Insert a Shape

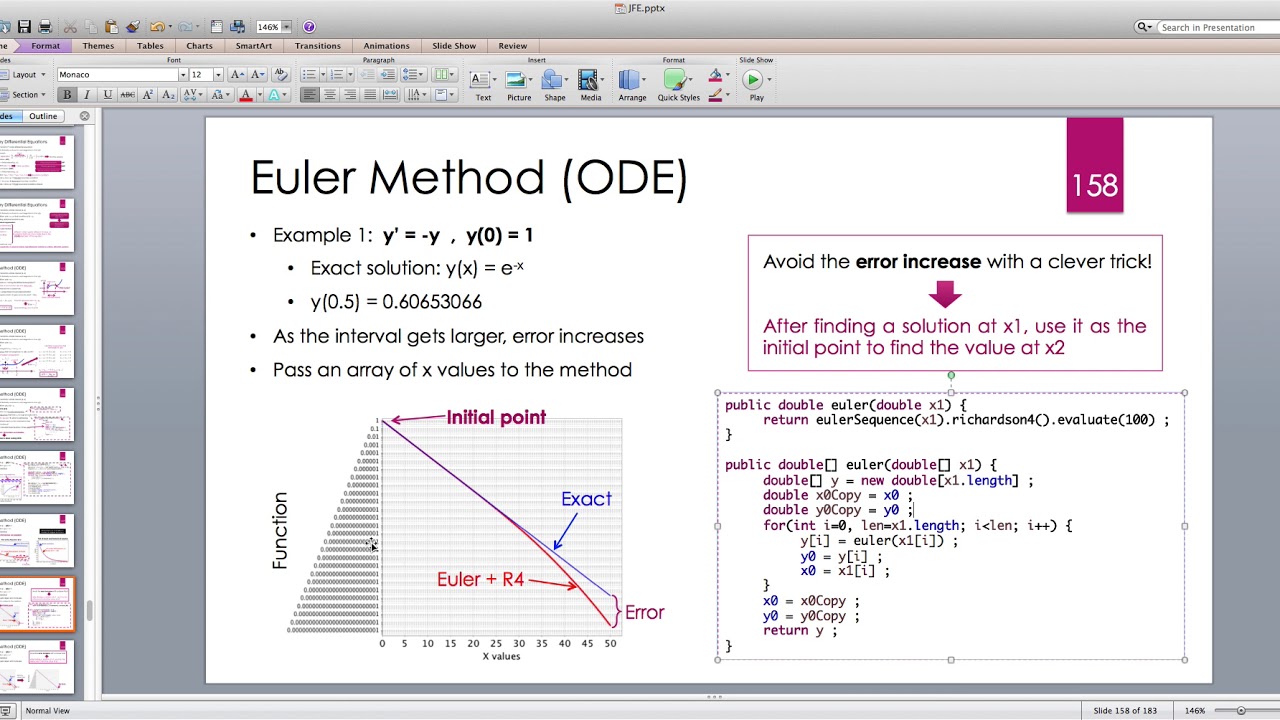coord(555,85)
